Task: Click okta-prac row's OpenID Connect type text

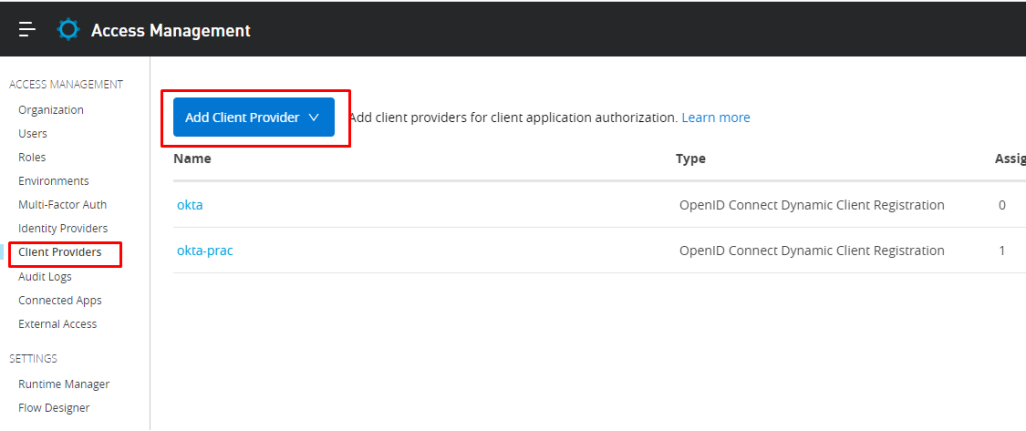Action: click(x=811, y=250)
